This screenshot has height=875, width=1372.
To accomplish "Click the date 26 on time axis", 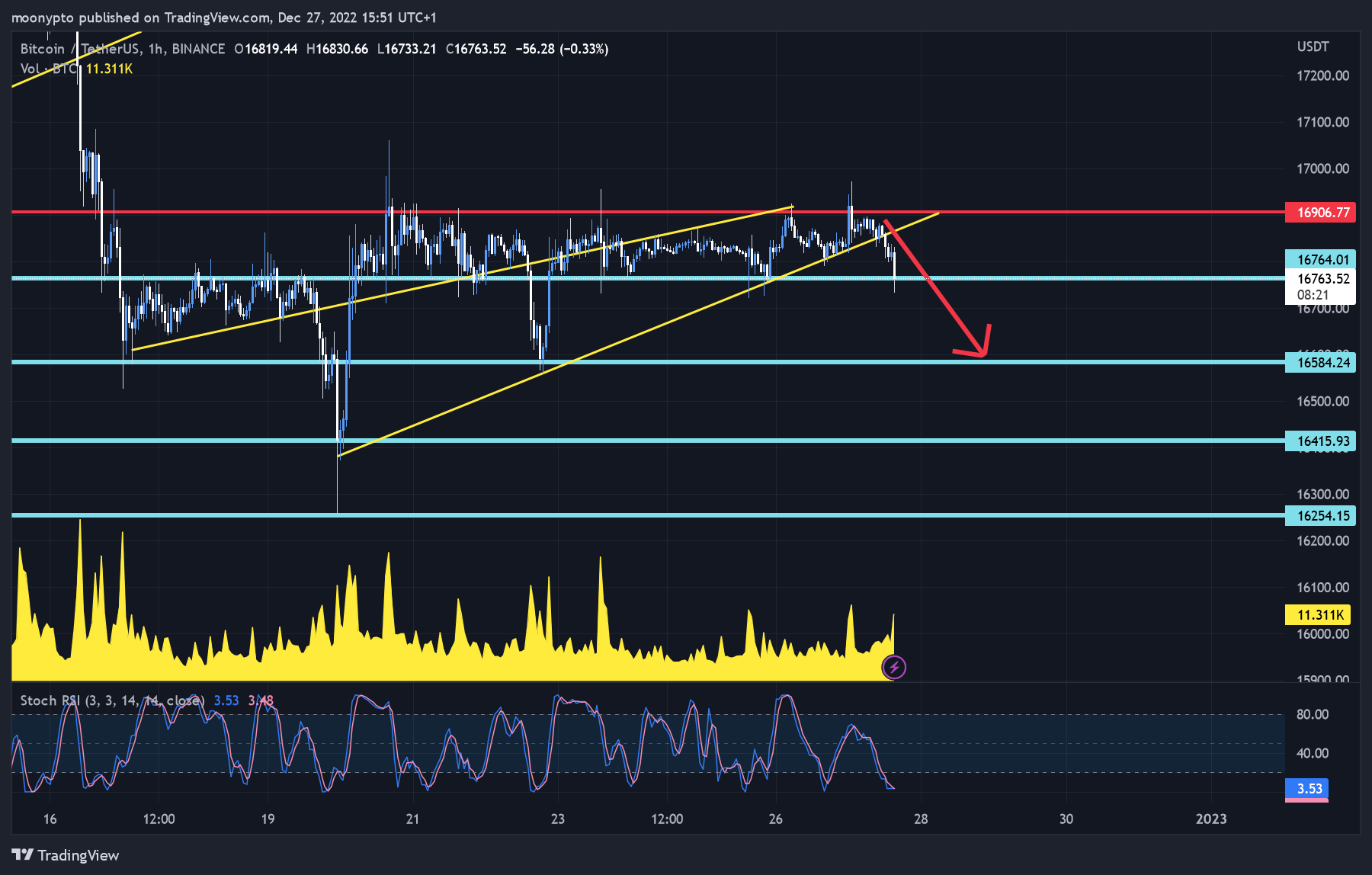I will (x=775, y=819).
